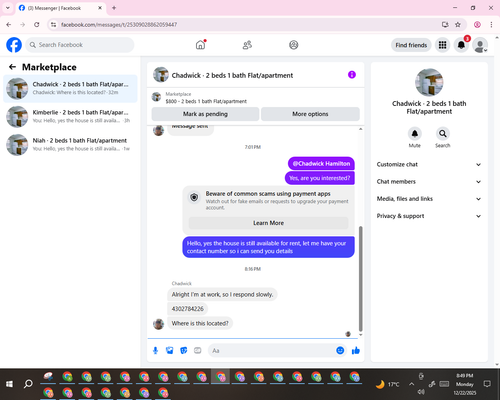
Task: Click More options button
Action: coord(310,114)
